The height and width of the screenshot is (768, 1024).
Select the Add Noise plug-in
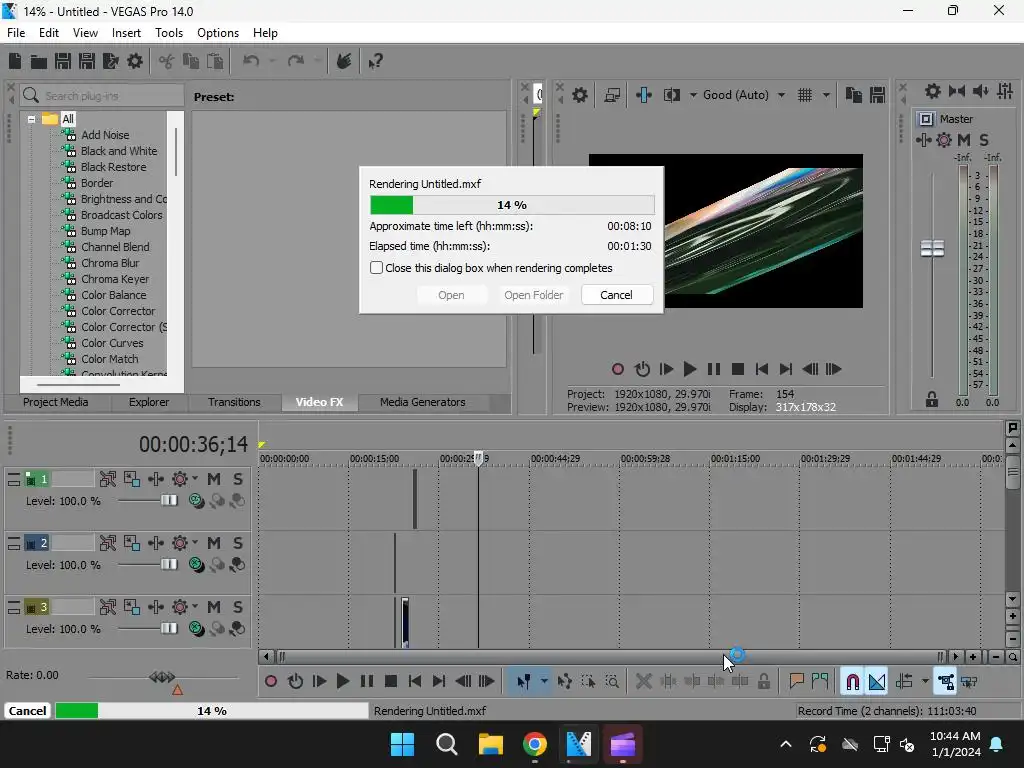(105, 135)
